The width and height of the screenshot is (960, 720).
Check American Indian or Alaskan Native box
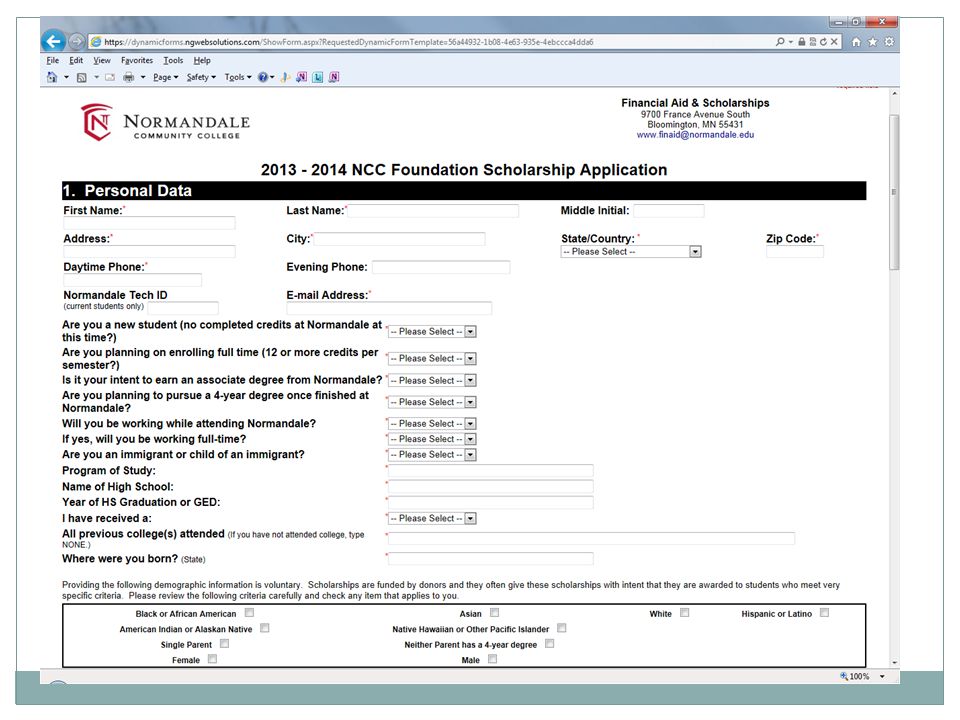[264, 628]
